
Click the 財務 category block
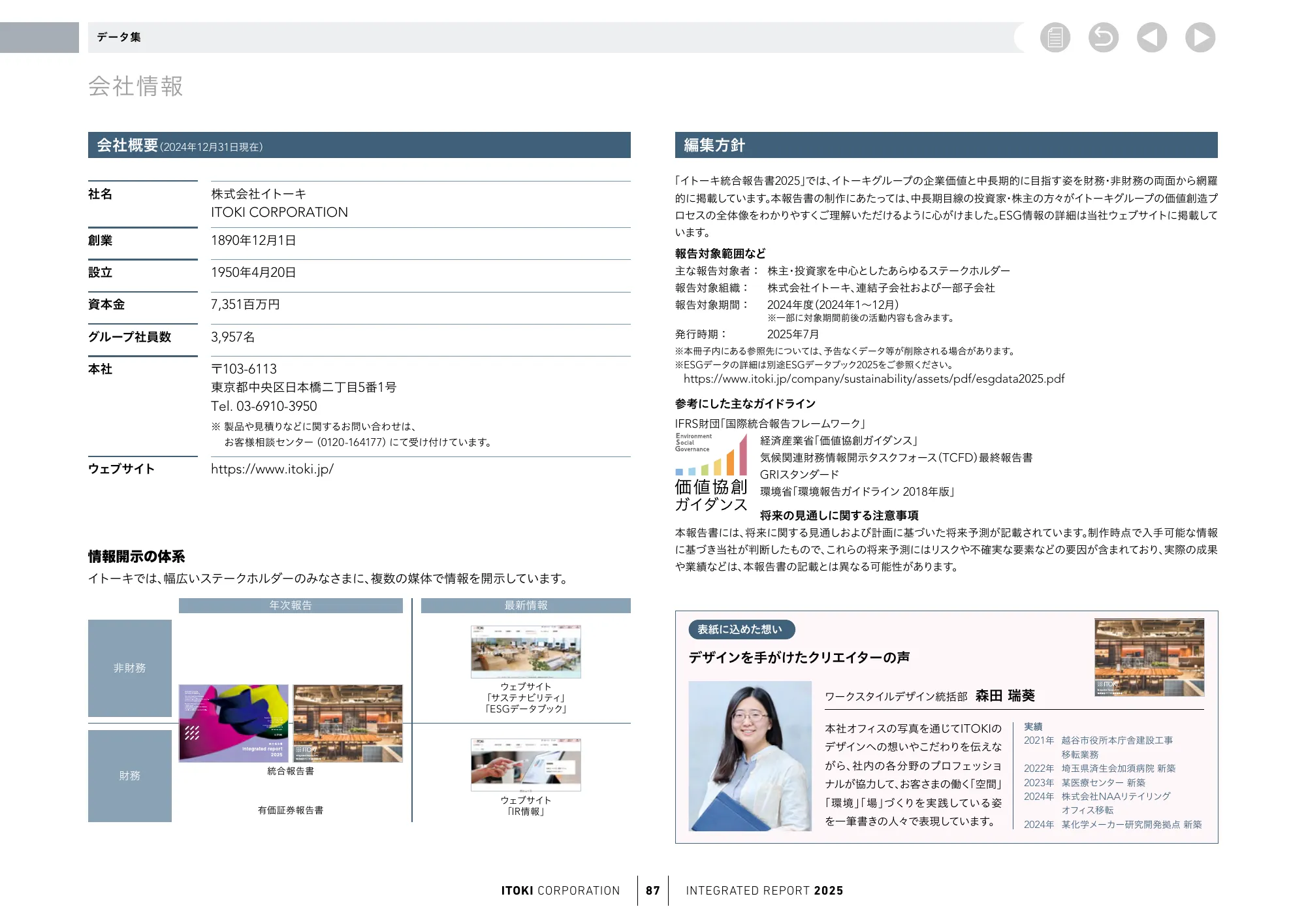(x=129, y=776)
